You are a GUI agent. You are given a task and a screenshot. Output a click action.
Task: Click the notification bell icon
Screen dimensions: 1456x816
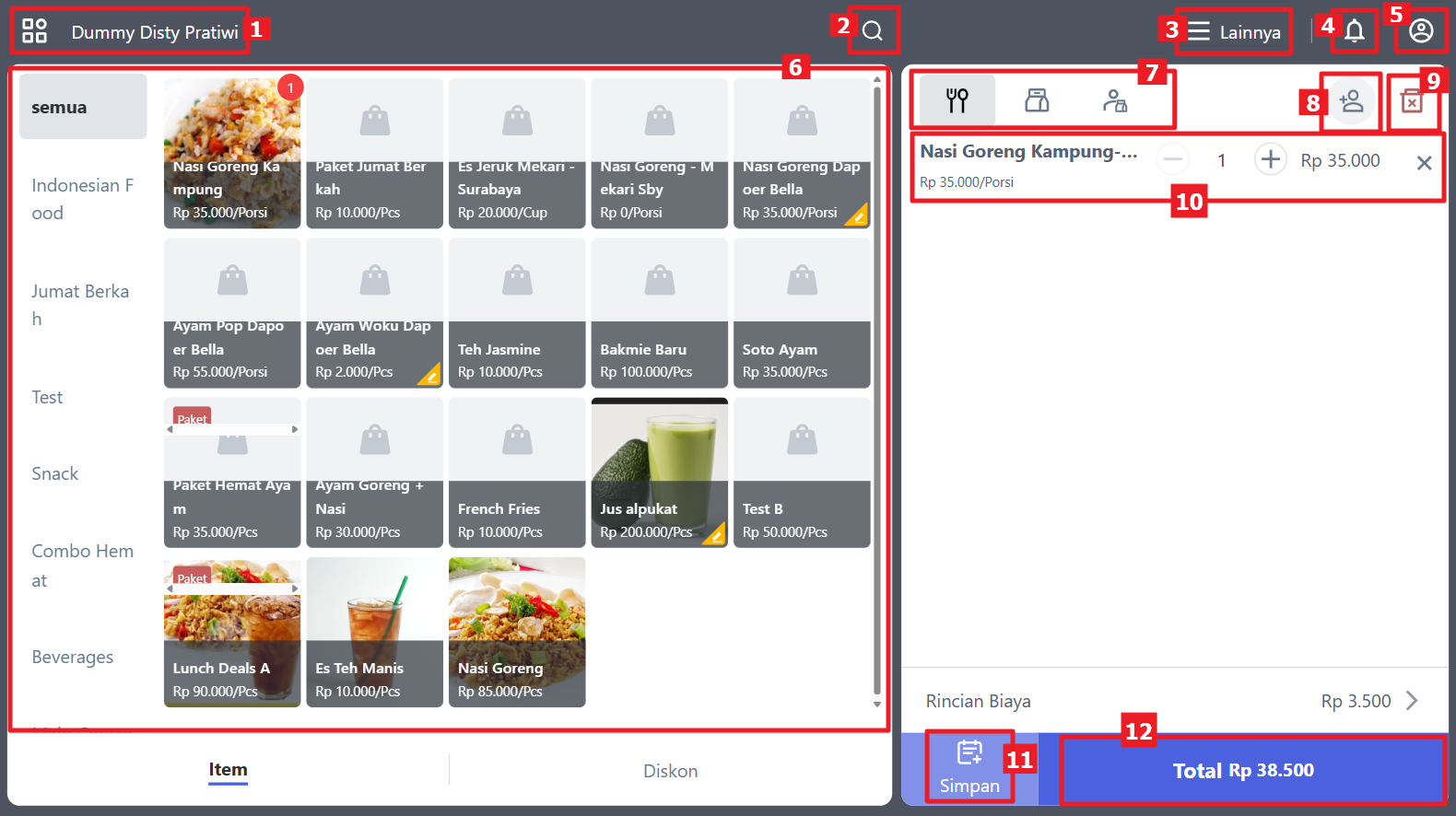tap(1354, 31)
